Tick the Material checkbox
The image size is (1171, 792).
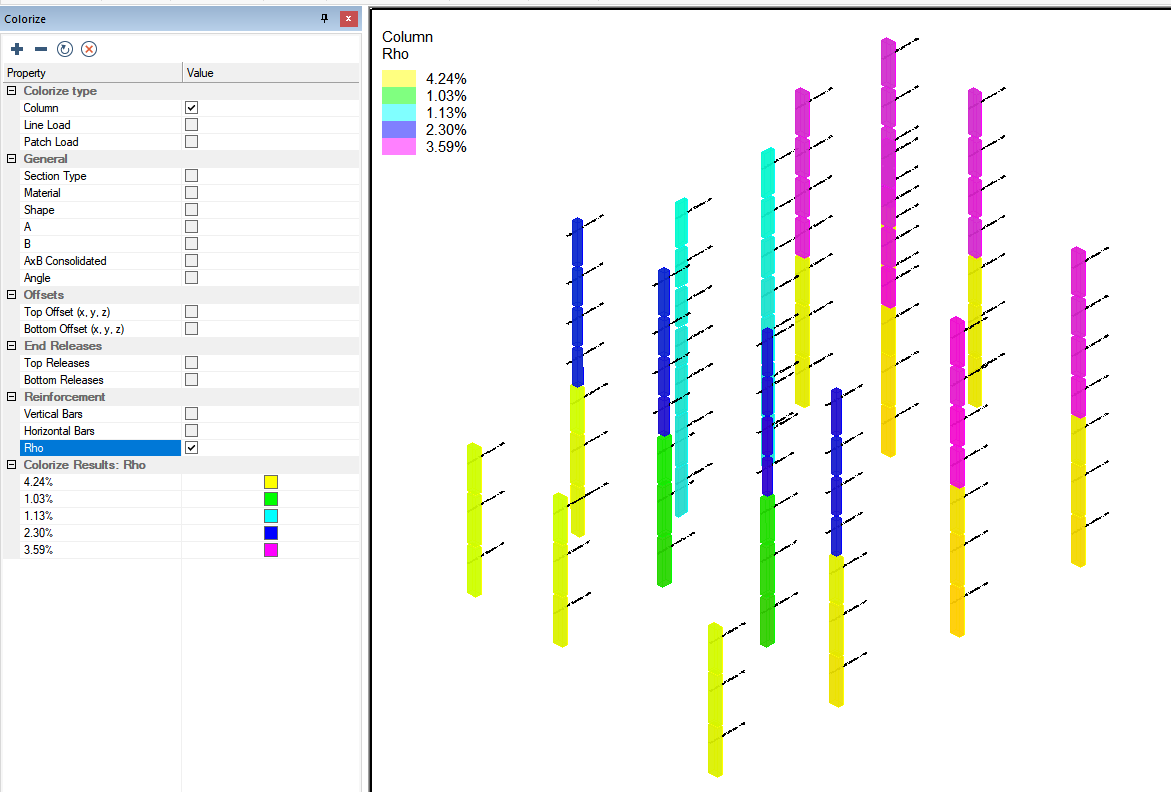pos(191,193)
